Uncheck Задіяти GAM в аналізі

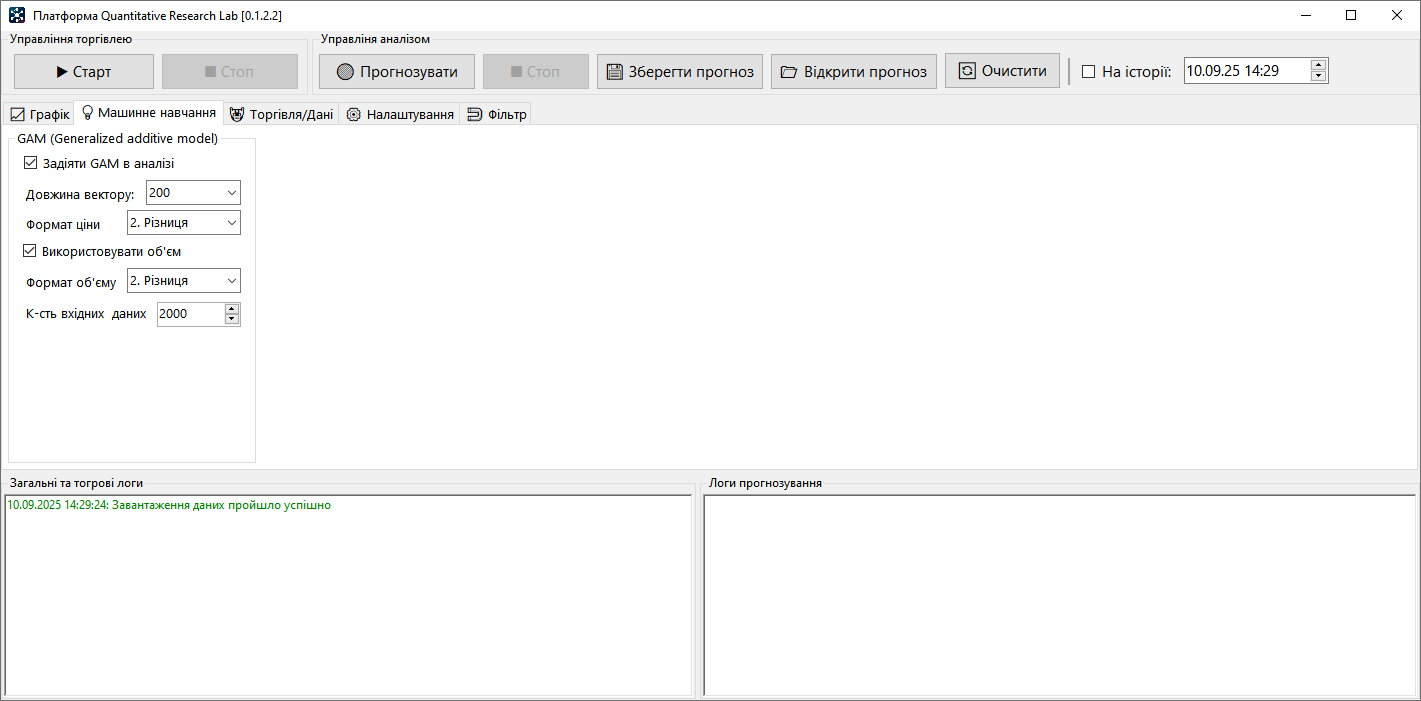[30, 163]
